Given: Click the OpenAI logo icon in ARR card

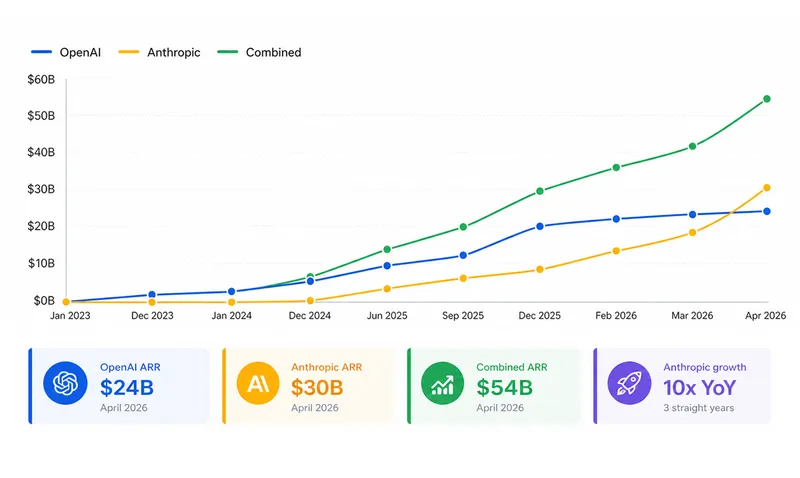Looking at the screenshot, I should point(65,383).
